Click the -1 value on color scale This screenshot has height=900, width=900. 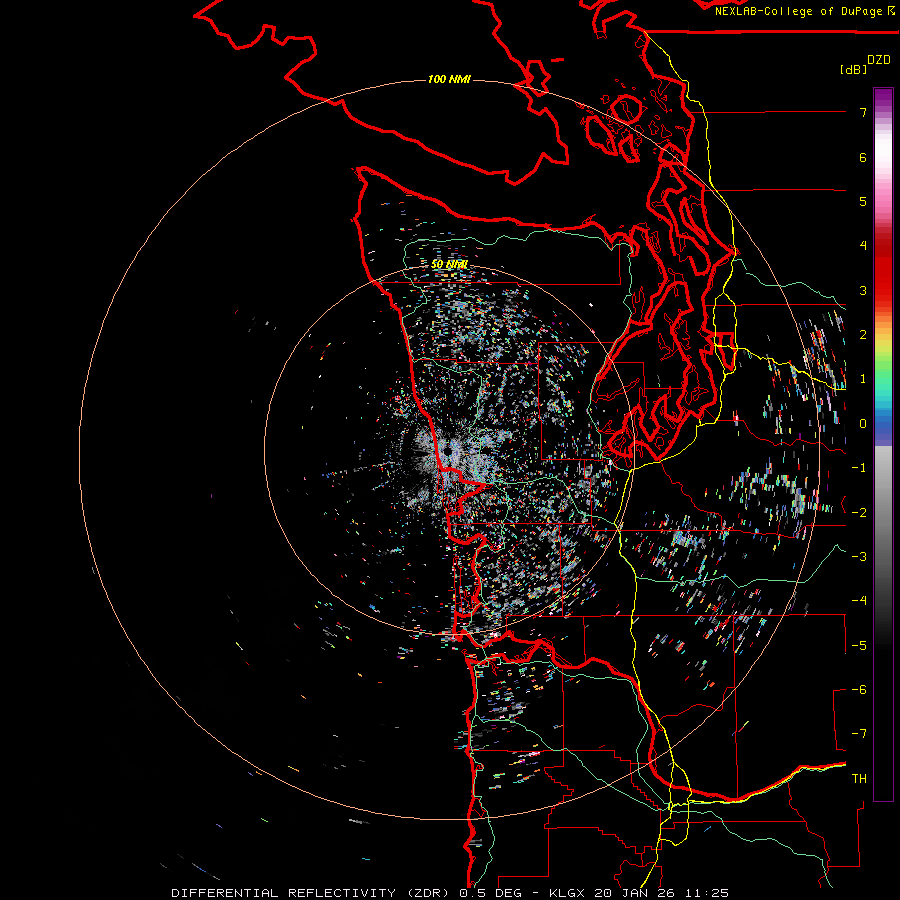point(859,468)
